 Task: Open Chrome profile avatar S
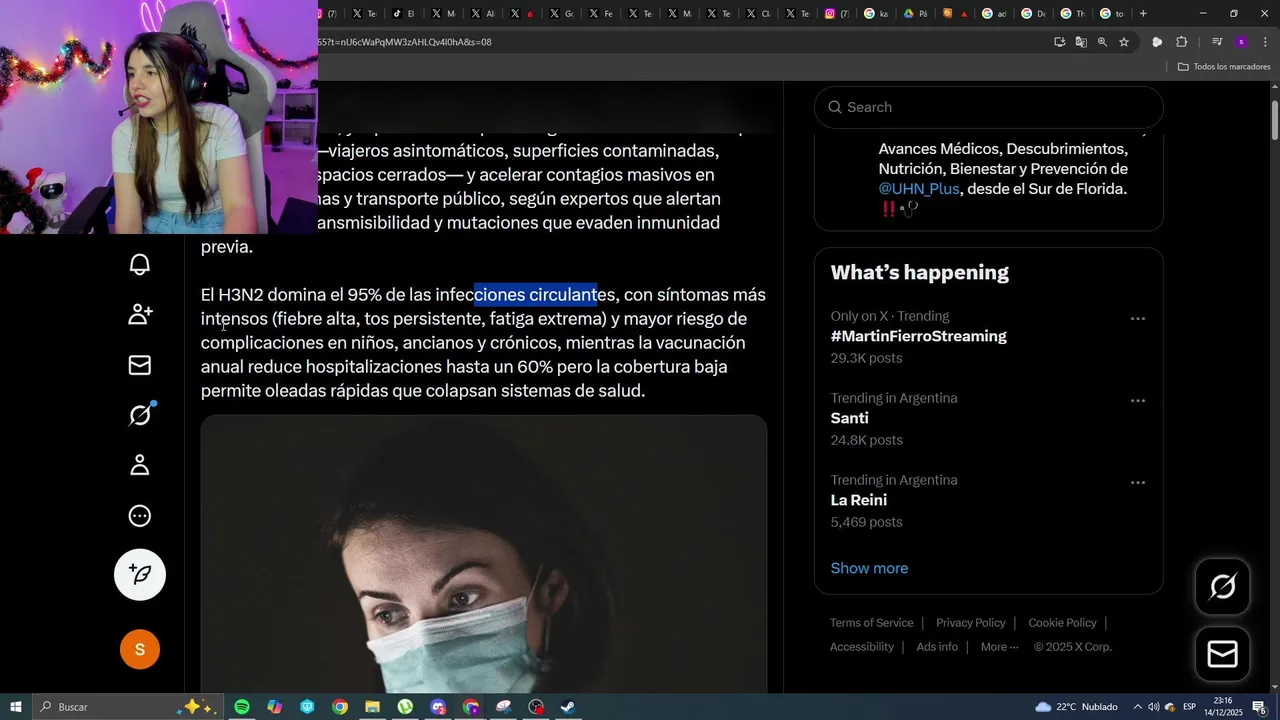(x=1241, y=42)
